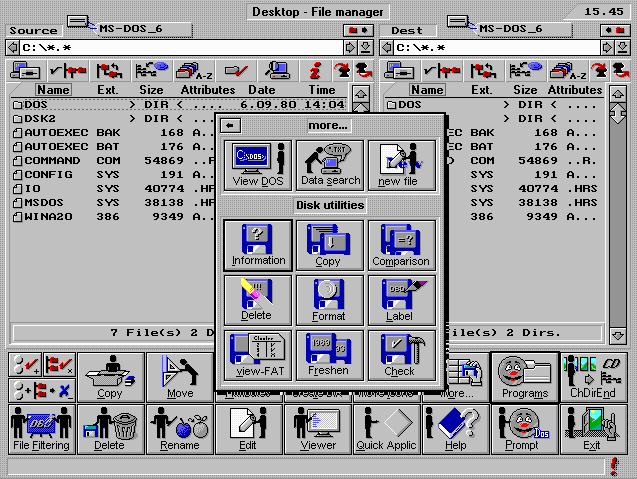The height and width of the screenshot is (479, 637).
Task: Toggle Dest panel swap button
Action: tap(614, 30)
